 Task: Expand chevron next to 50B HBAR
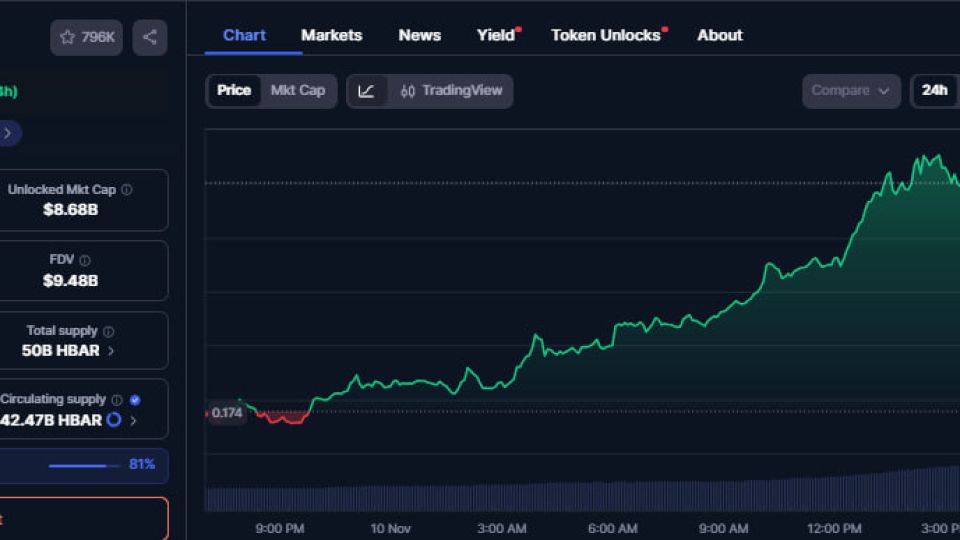point(111,351)
